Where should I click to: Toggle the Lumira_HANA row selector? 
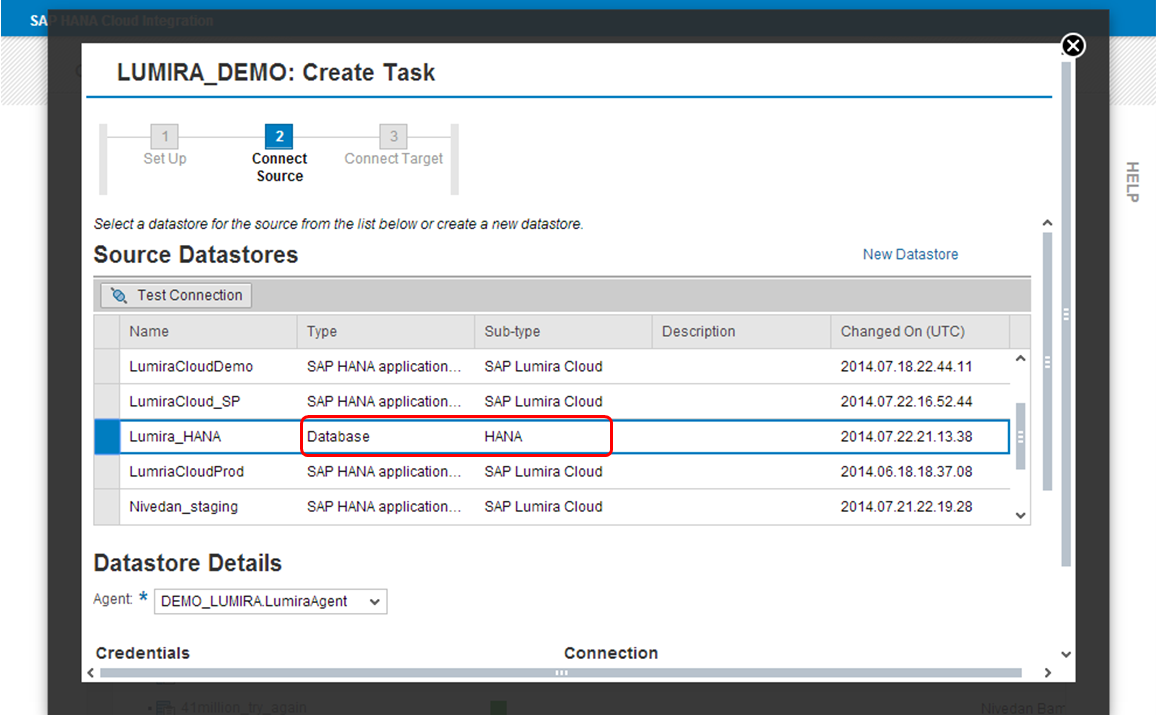106,437
